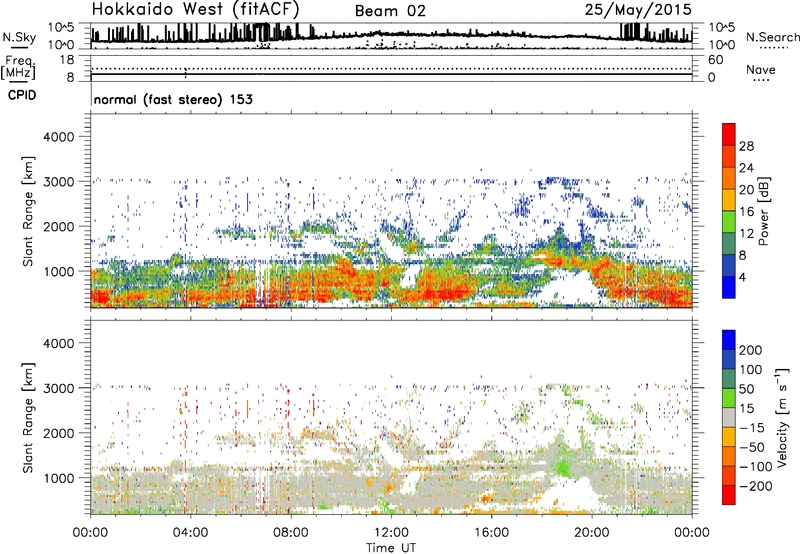Click the bright green segment of velocity color bar
Image resolution: width=800 pixels, height=554 pixels.
click(729, 398)
